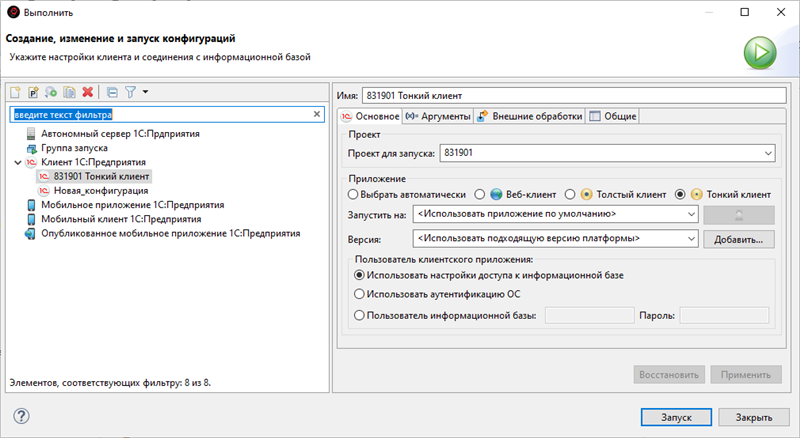Collapse all tree items via toolbar

(x=112, y=92)
